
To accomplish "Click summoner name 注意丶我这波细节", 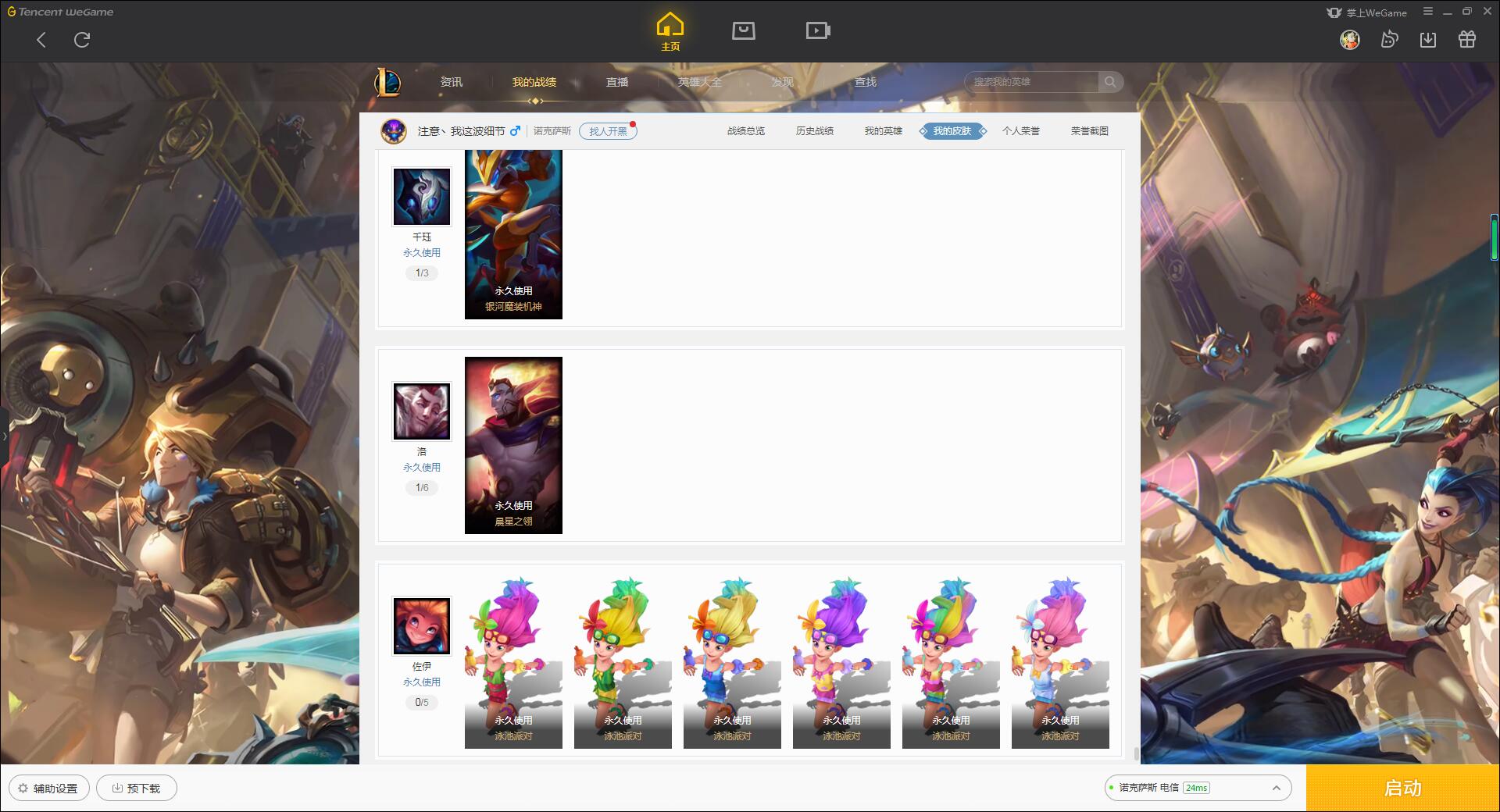I will tap(461, 131).
